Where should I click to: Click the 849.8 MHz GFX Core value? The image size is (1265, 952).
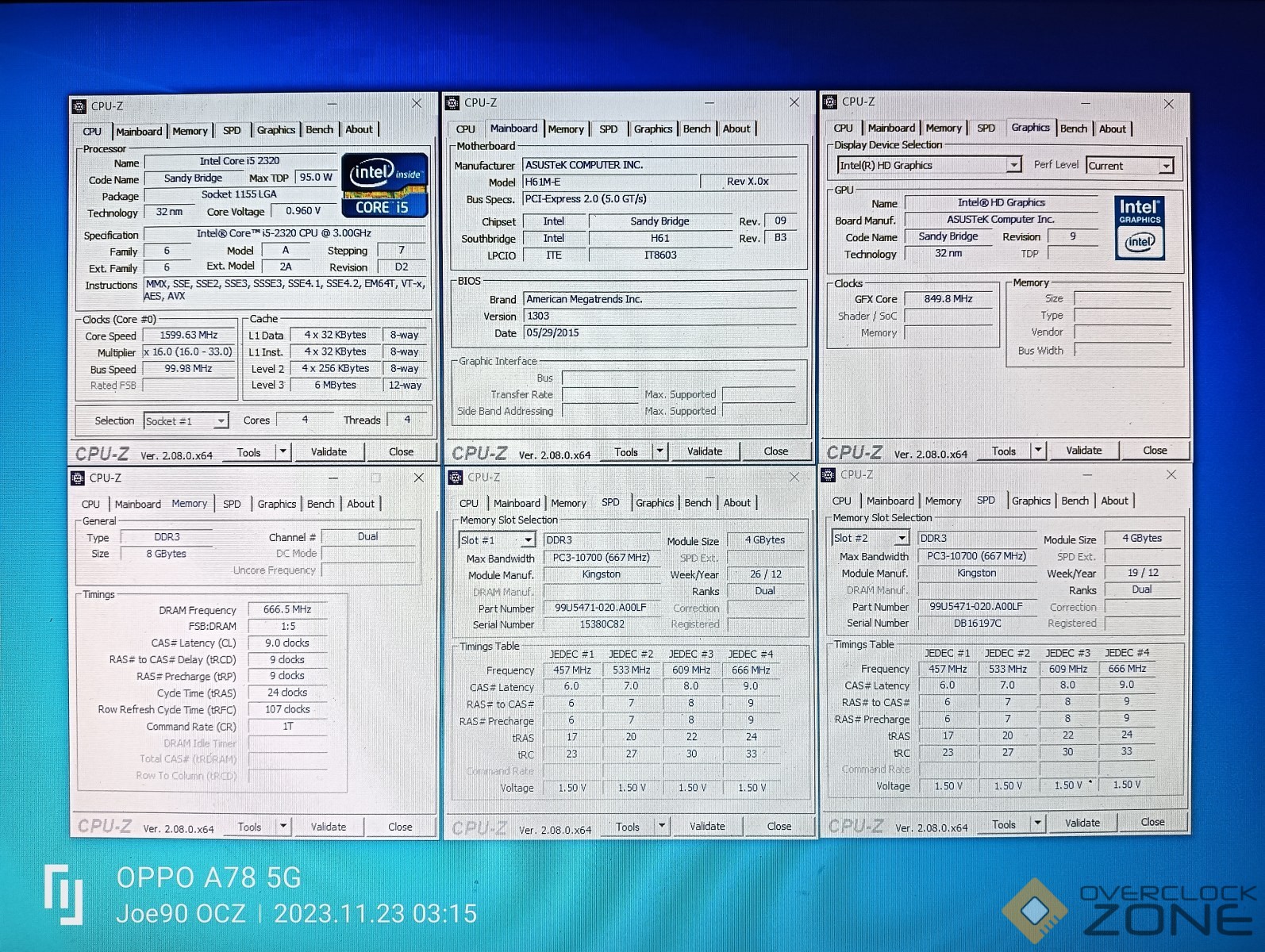(x=948, y=299)
